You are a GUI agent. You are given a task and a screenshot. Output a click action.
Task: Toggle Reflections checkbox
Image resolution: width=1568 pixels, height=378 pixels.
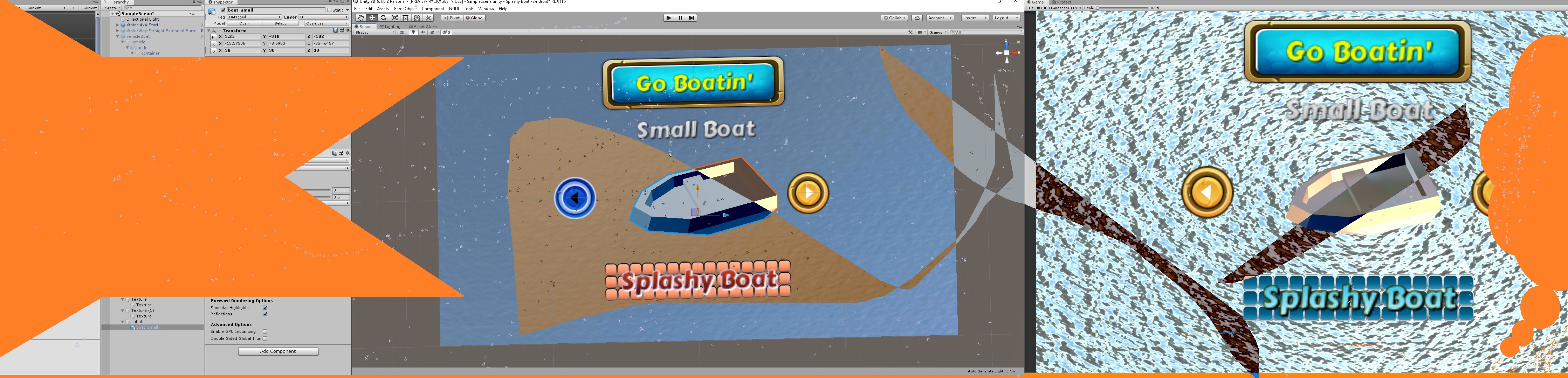265,314
